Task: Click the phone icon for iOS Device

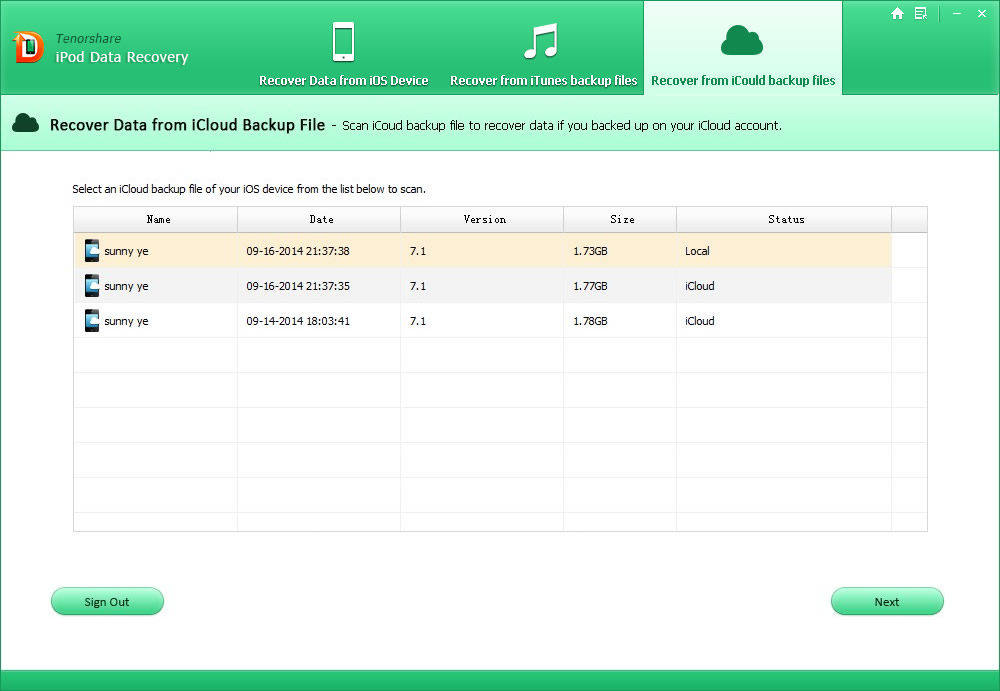Action: [x=343, y=41]
